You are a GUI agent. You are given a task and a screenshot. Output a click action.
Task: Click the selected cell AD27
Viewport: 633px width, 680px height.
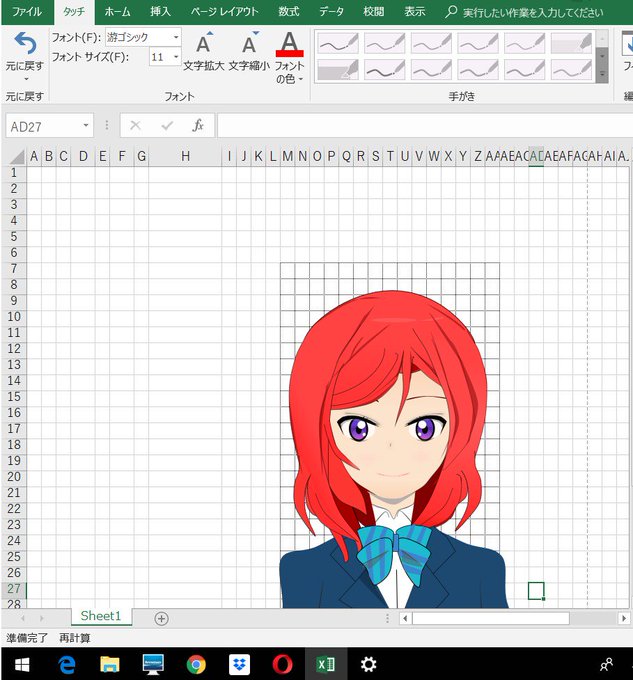[536, 590]
